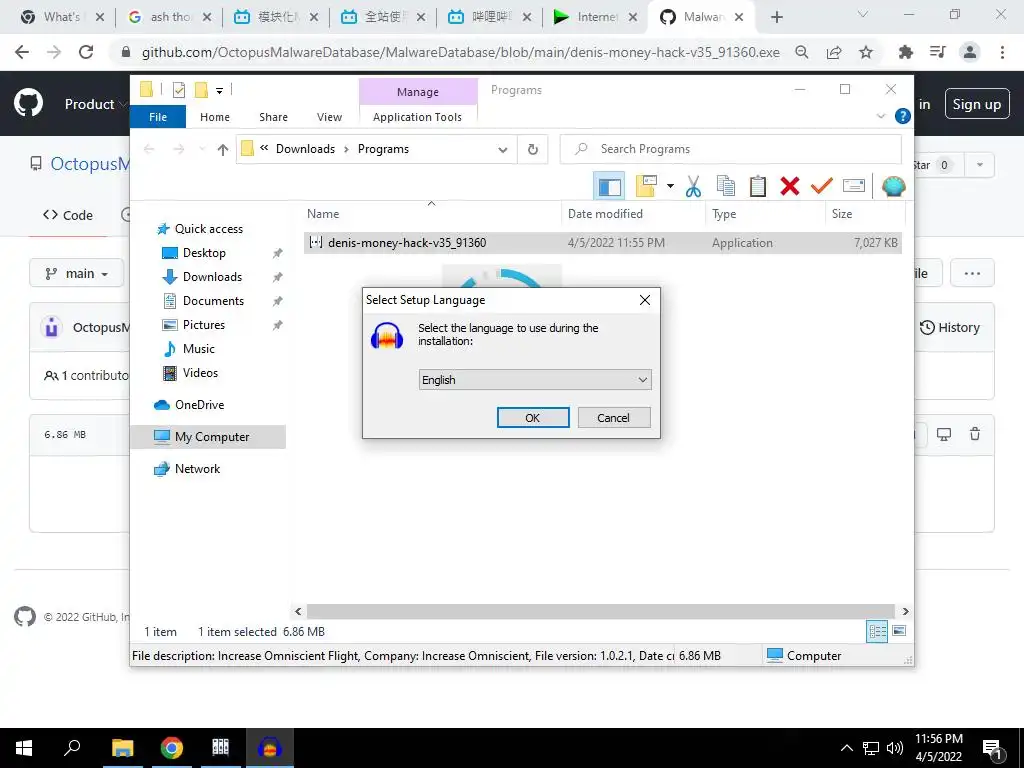Open Chrome from the taskbar
This screenshot has width=1024, height=768.
[x=172, y=748]
